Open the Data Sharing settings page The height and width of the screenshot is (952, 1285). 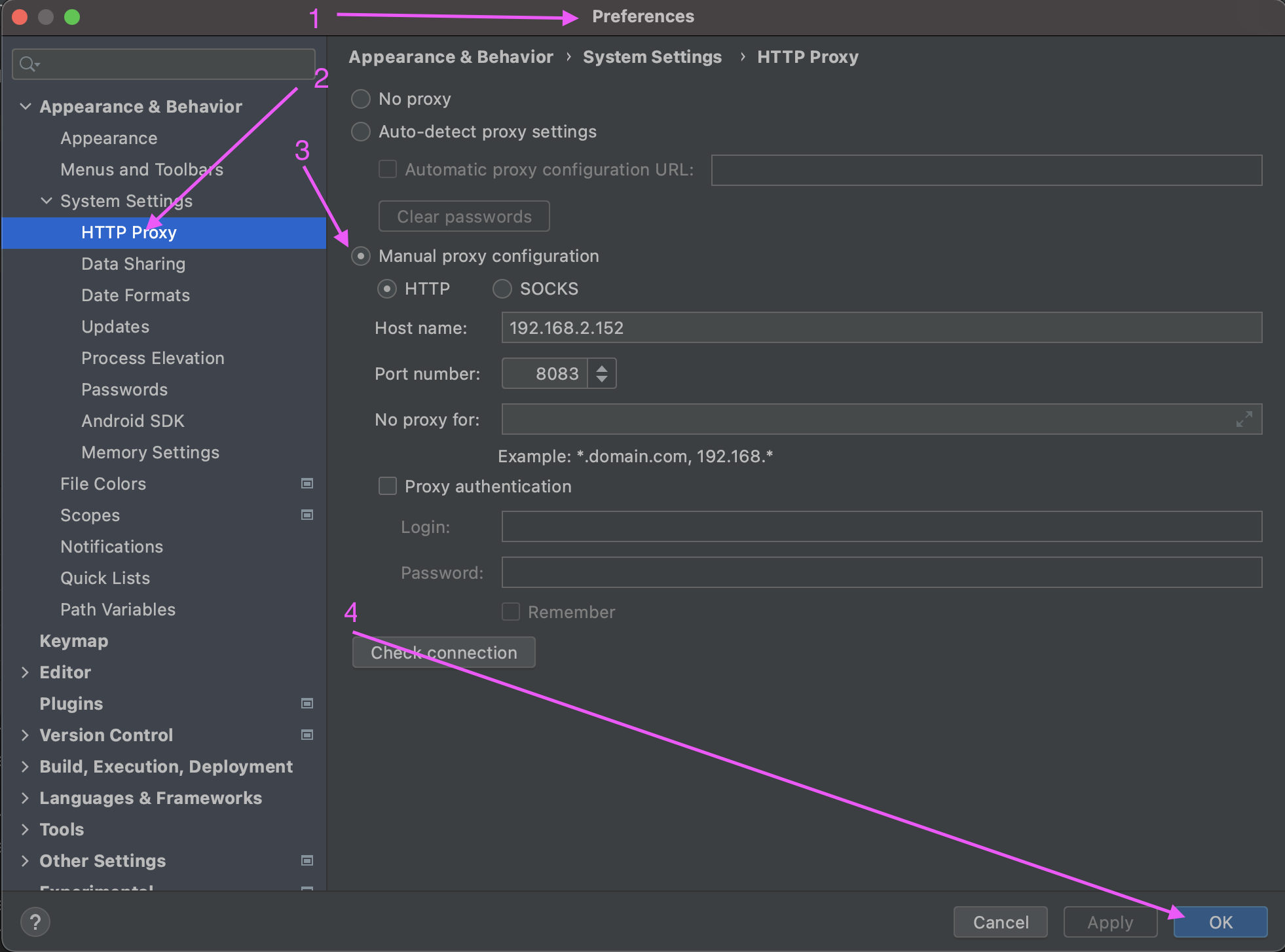pos(133,264)
